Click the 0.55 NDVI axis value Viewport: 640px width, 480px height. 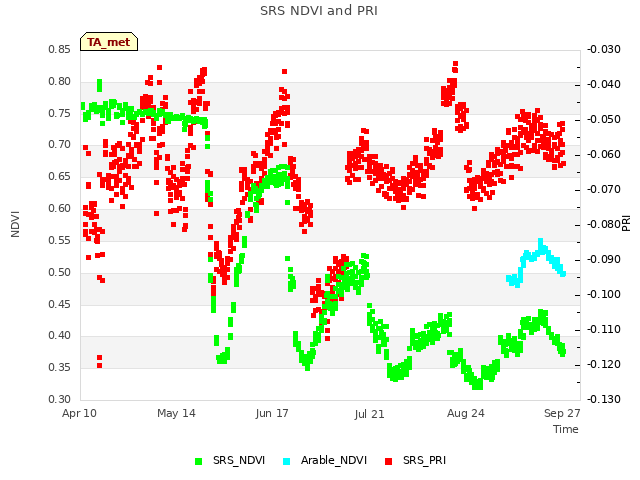[x=60, y=240]
